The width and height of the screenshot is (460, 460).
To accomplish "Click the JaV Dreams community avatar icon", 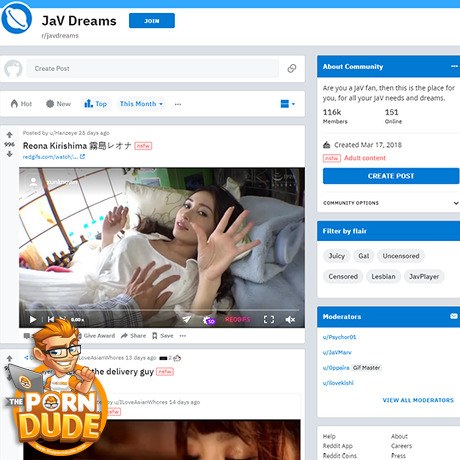I will [17, 19].
